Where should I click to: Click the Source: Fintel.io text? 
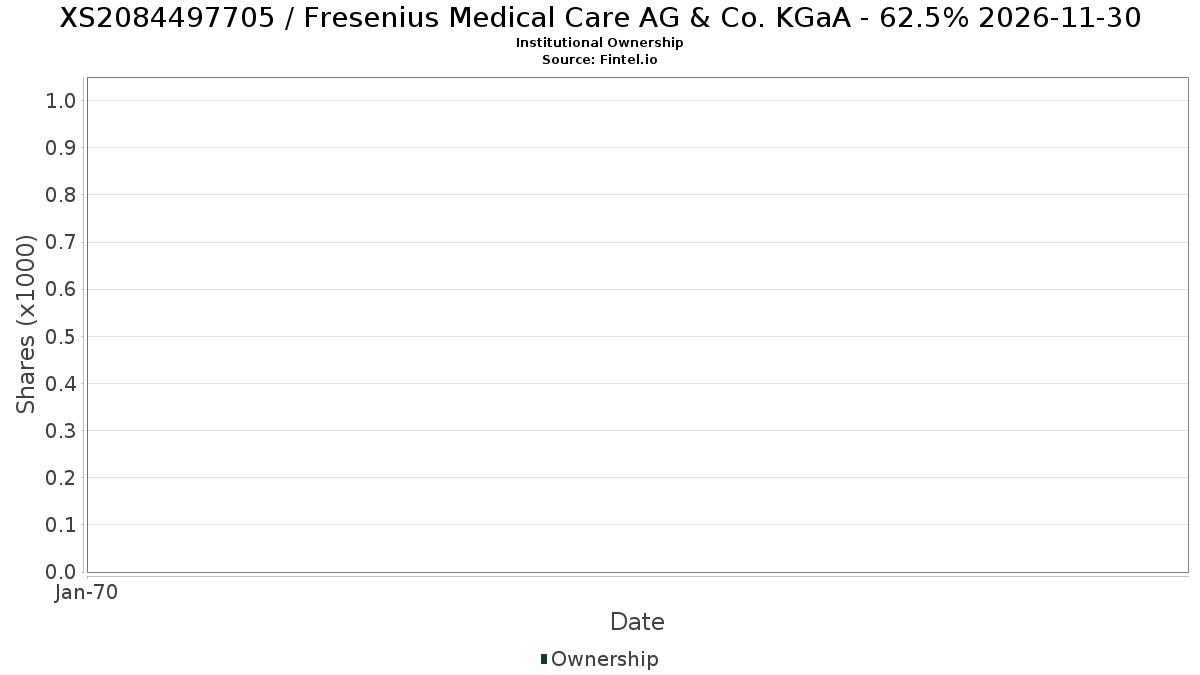click(599, 60)
